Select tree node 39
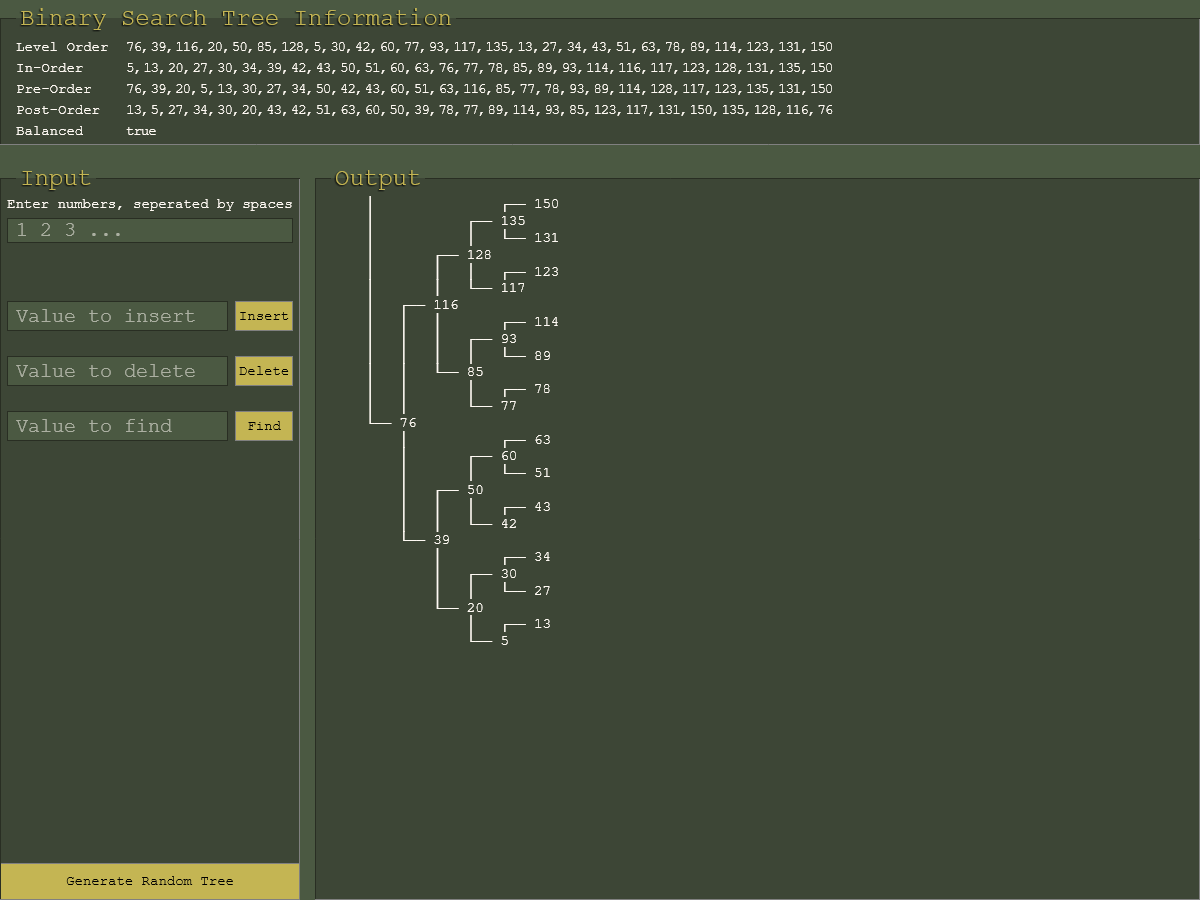The height and width of the screenshot is (900, 1200). click(442, 540)
